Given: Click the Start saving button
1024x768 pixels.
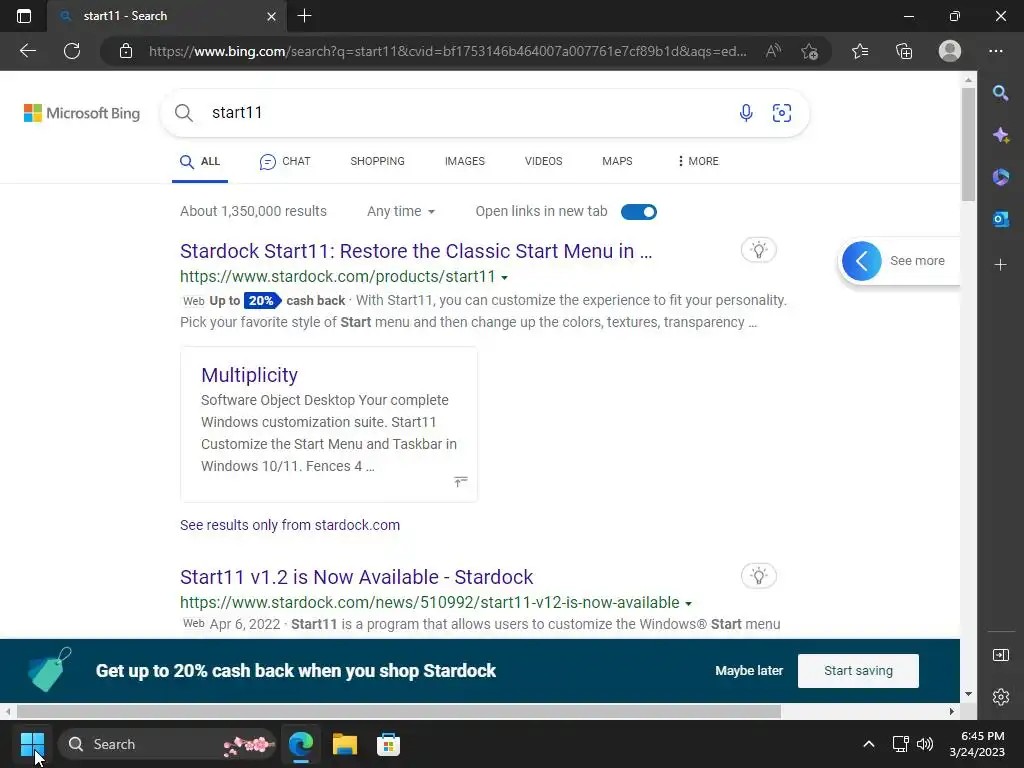Looking at the screenshot, I should click(858, 671).
